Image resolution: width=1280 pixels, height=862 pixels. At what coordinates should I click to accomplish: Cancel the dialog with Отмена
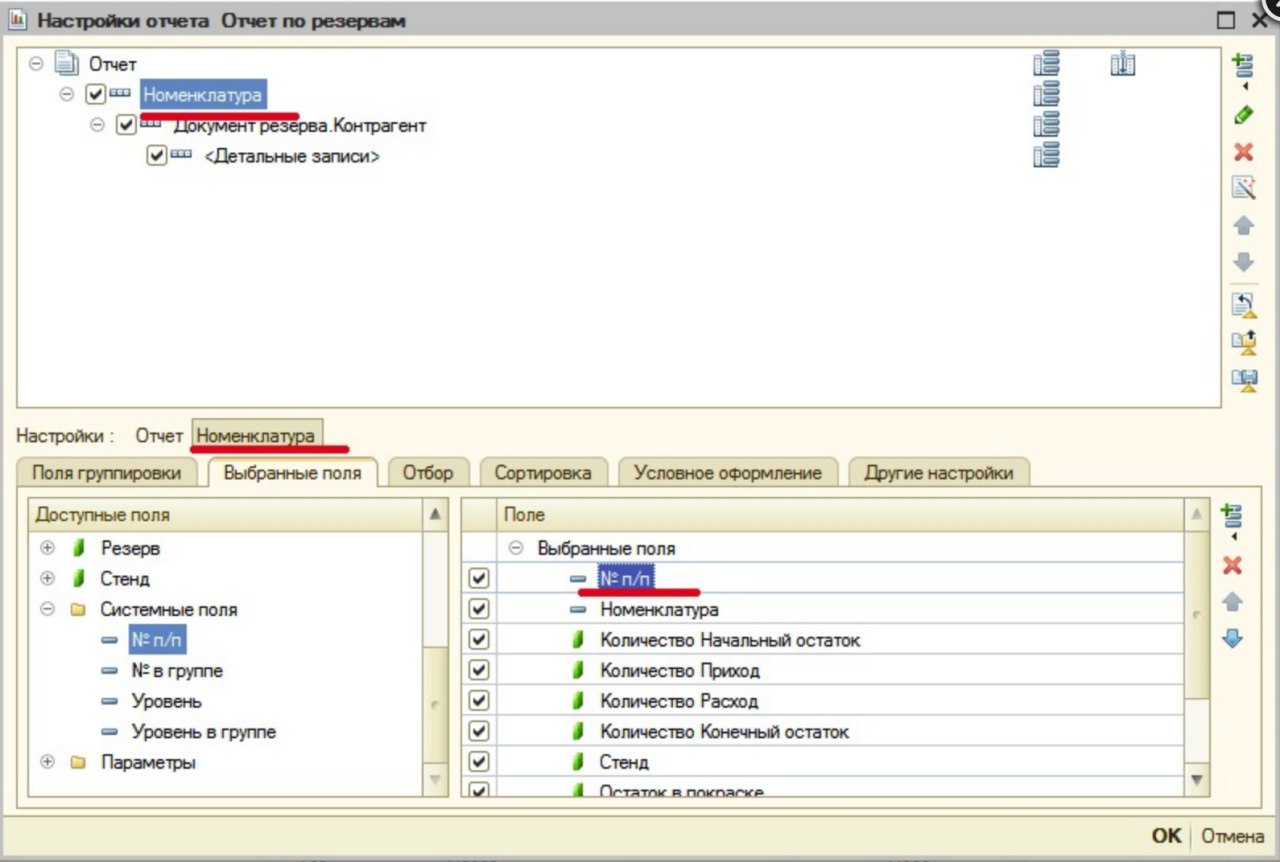coord(1233,836)
